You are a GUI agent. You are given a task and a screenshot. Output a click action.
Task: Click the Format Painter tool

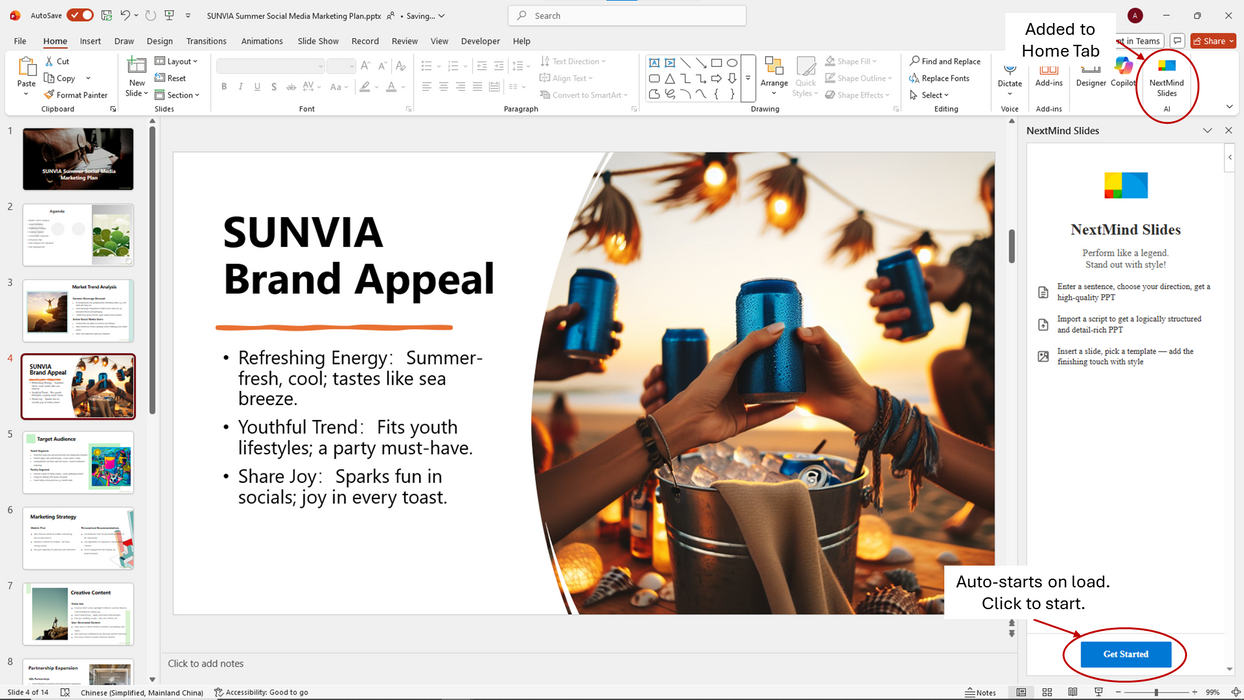click(76, 95)
